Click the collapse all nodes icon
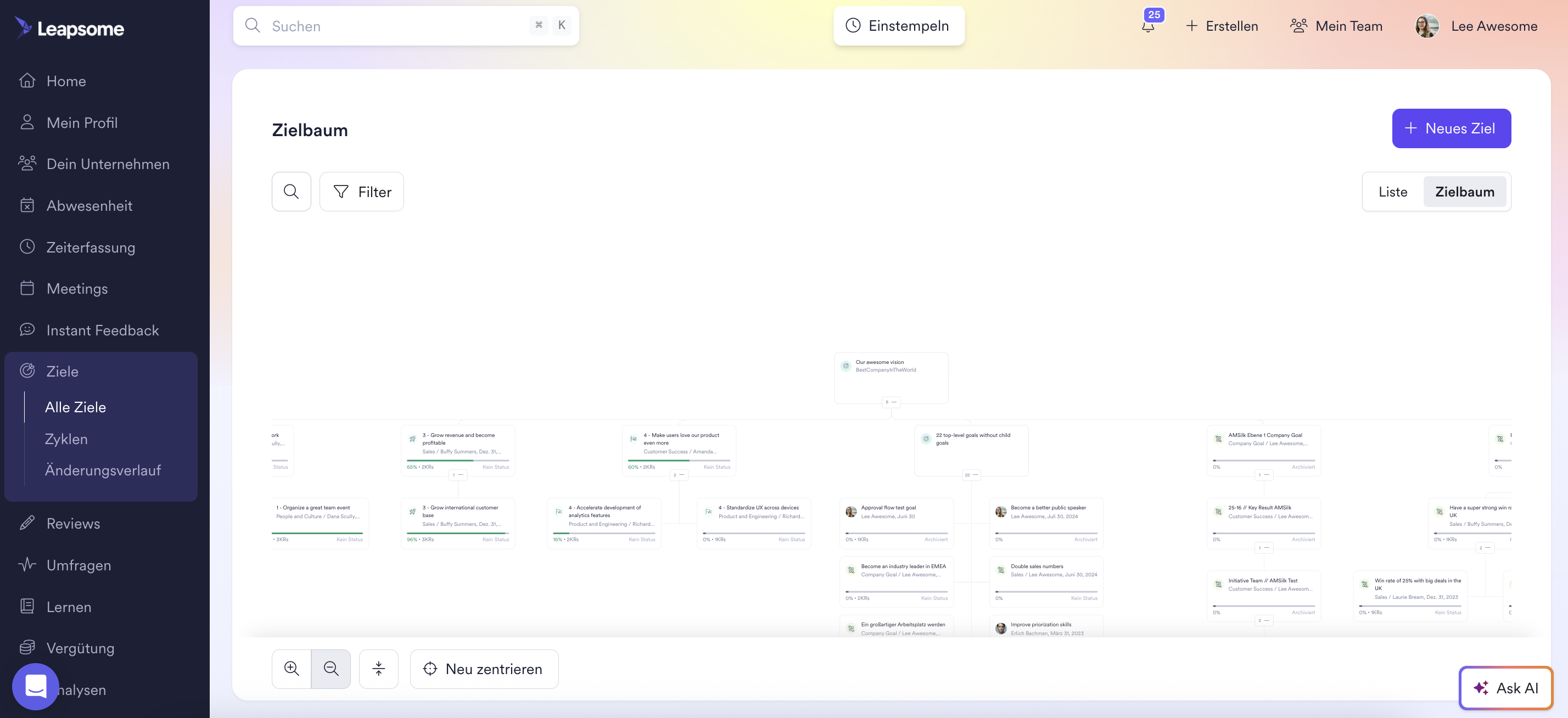Image resolution: width=1568 pixels, height=718 pixels. [379, 668]
